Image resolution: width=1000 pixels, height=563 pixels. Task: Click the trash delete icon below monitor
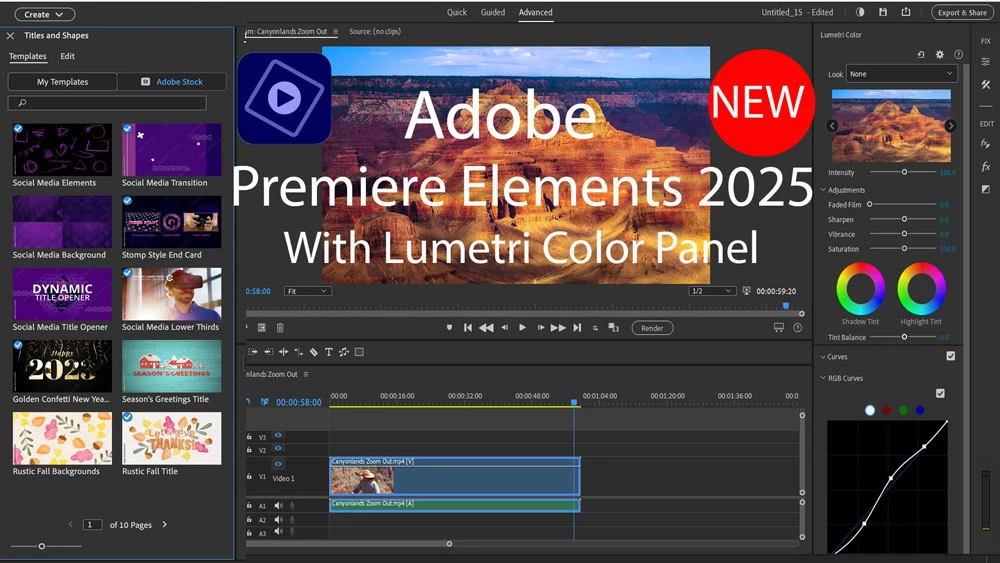[x=279, y=328]
